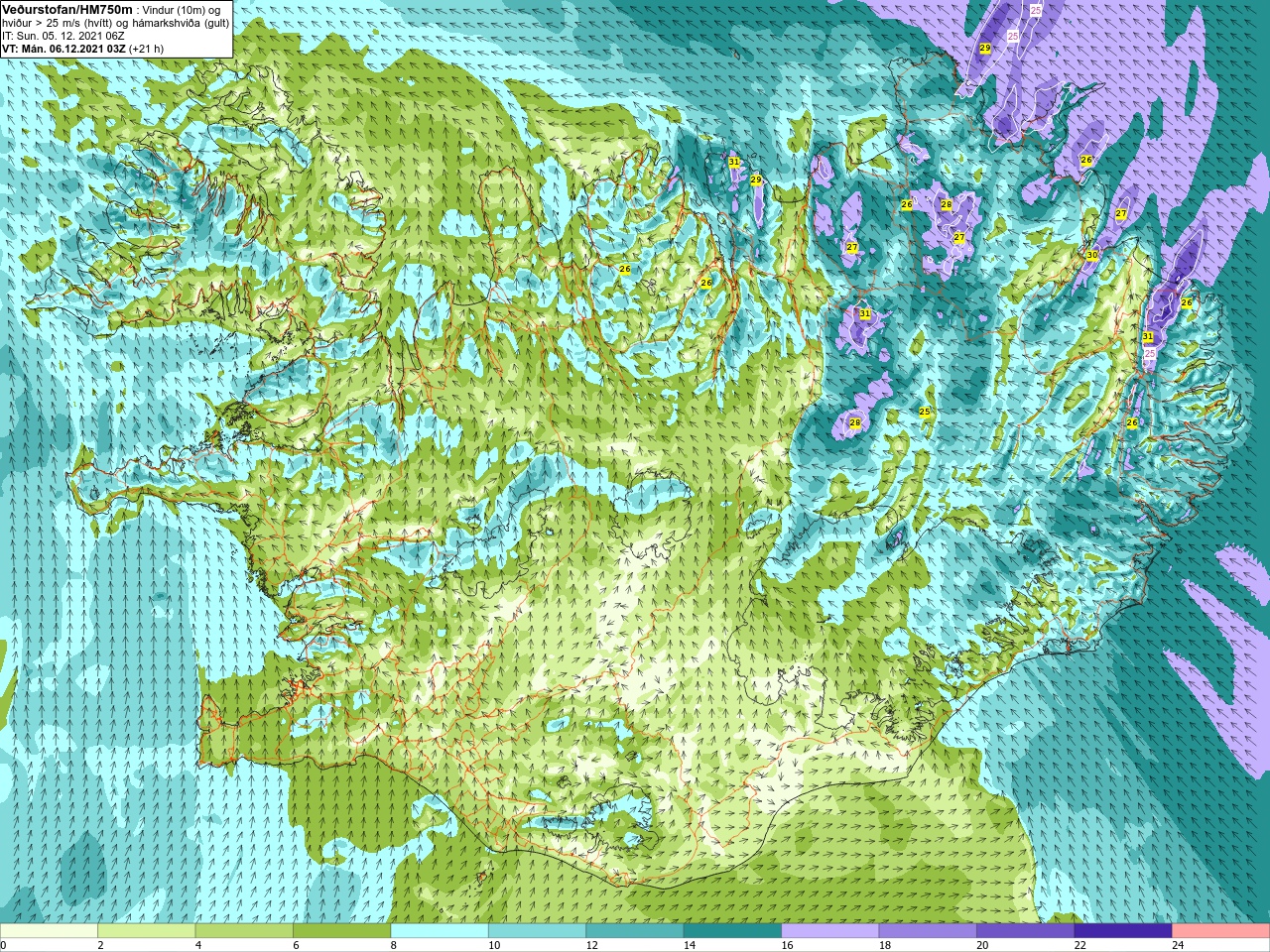
Task: Pick the 18–20 m/s purple legend swatch
Action: tap(928, 931)
